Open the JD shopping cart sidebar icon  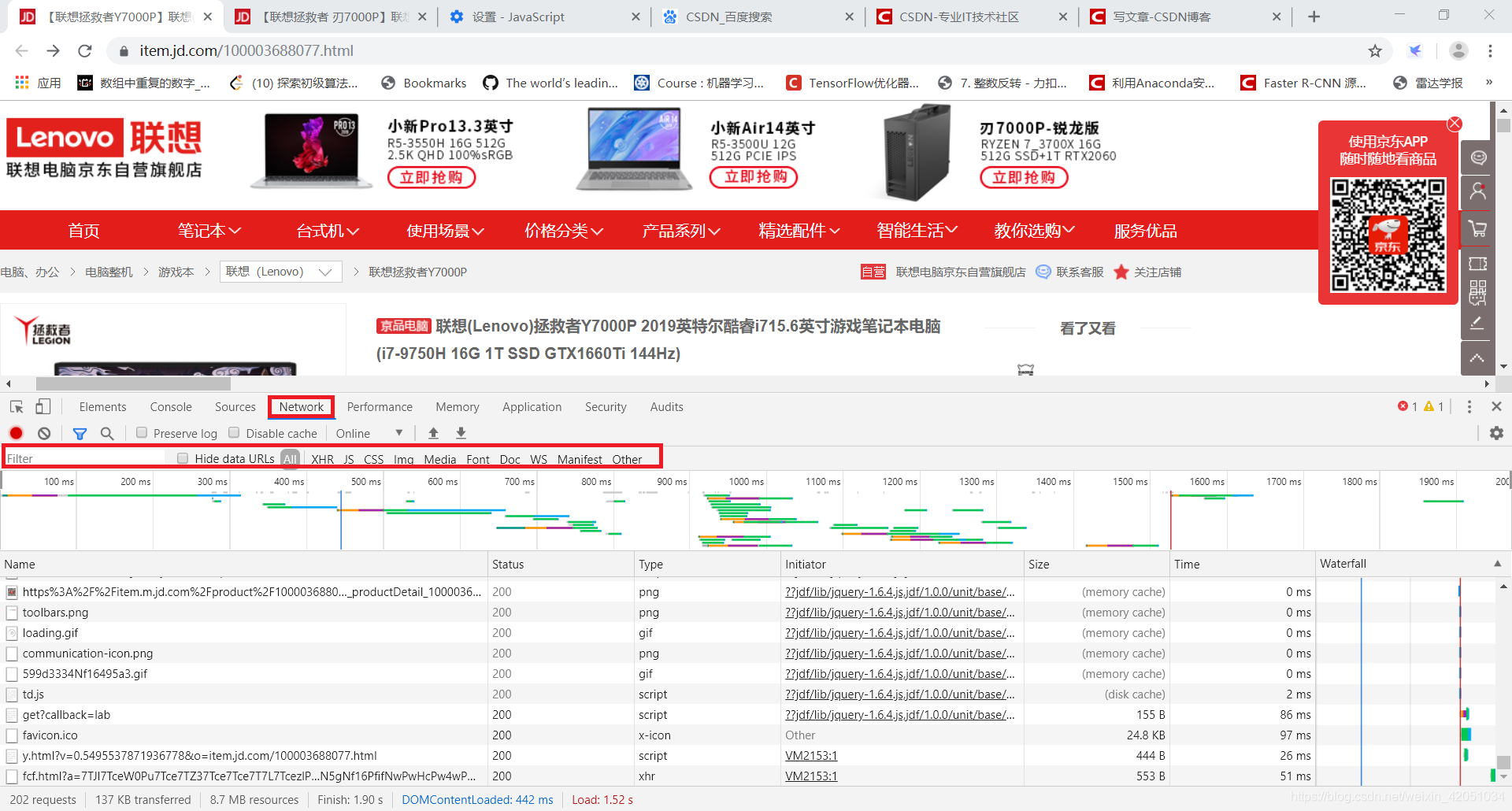coord(1477,229)
